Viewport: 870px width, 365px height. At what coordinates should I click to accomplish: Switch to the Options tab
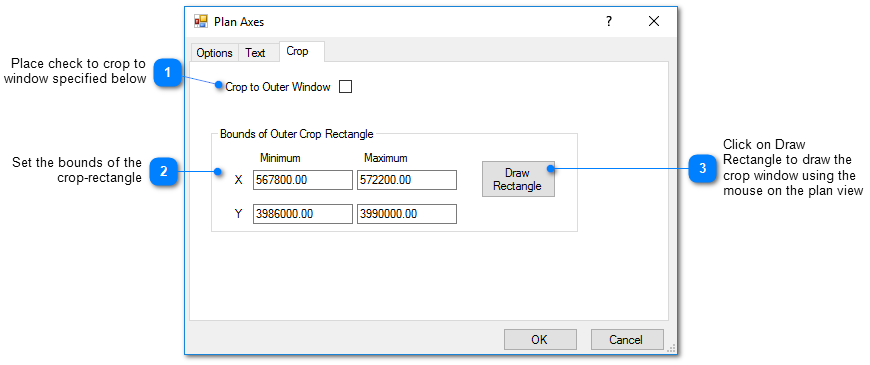[214, 53]
